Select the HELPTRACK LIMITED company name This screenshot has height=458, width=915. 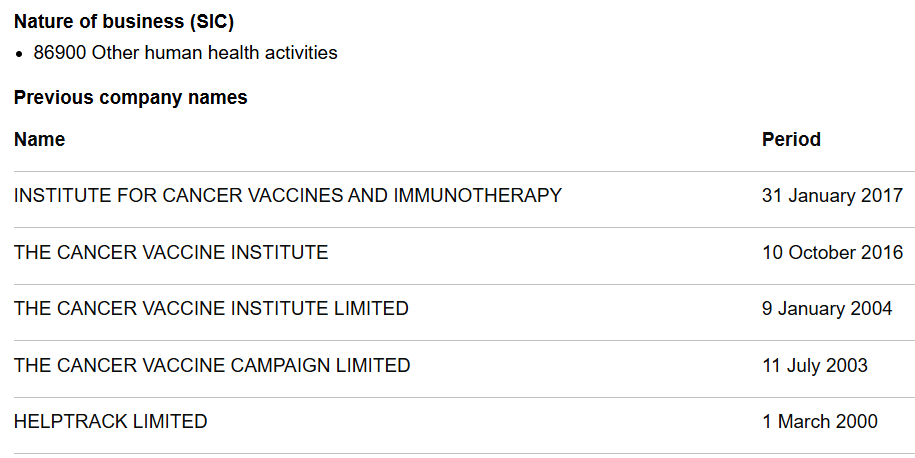pyautogui.click(x=111, y=422)
